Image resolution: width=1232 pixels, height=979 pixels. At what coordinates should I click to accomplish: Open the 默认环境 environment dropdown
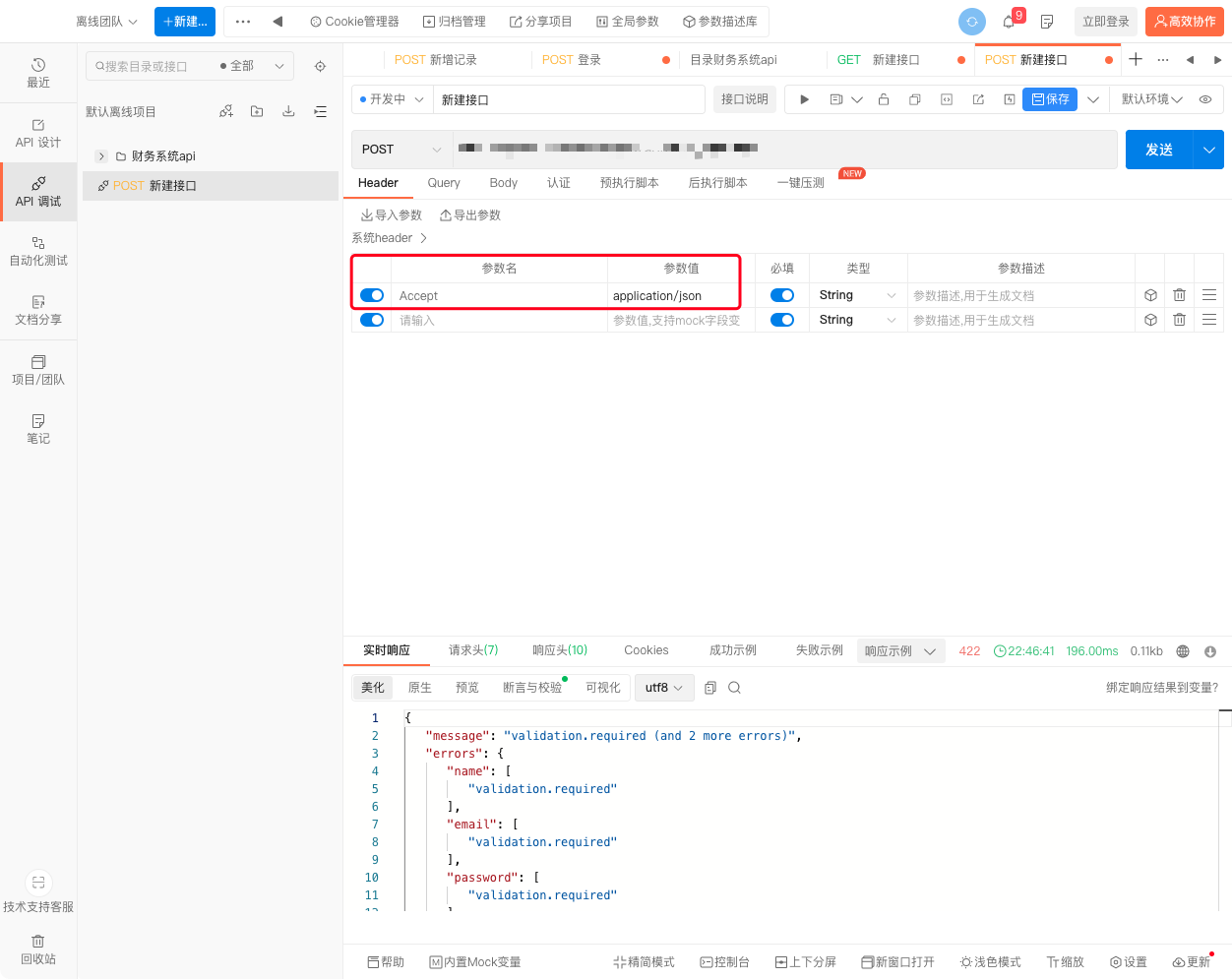(x=1151, y=99)
